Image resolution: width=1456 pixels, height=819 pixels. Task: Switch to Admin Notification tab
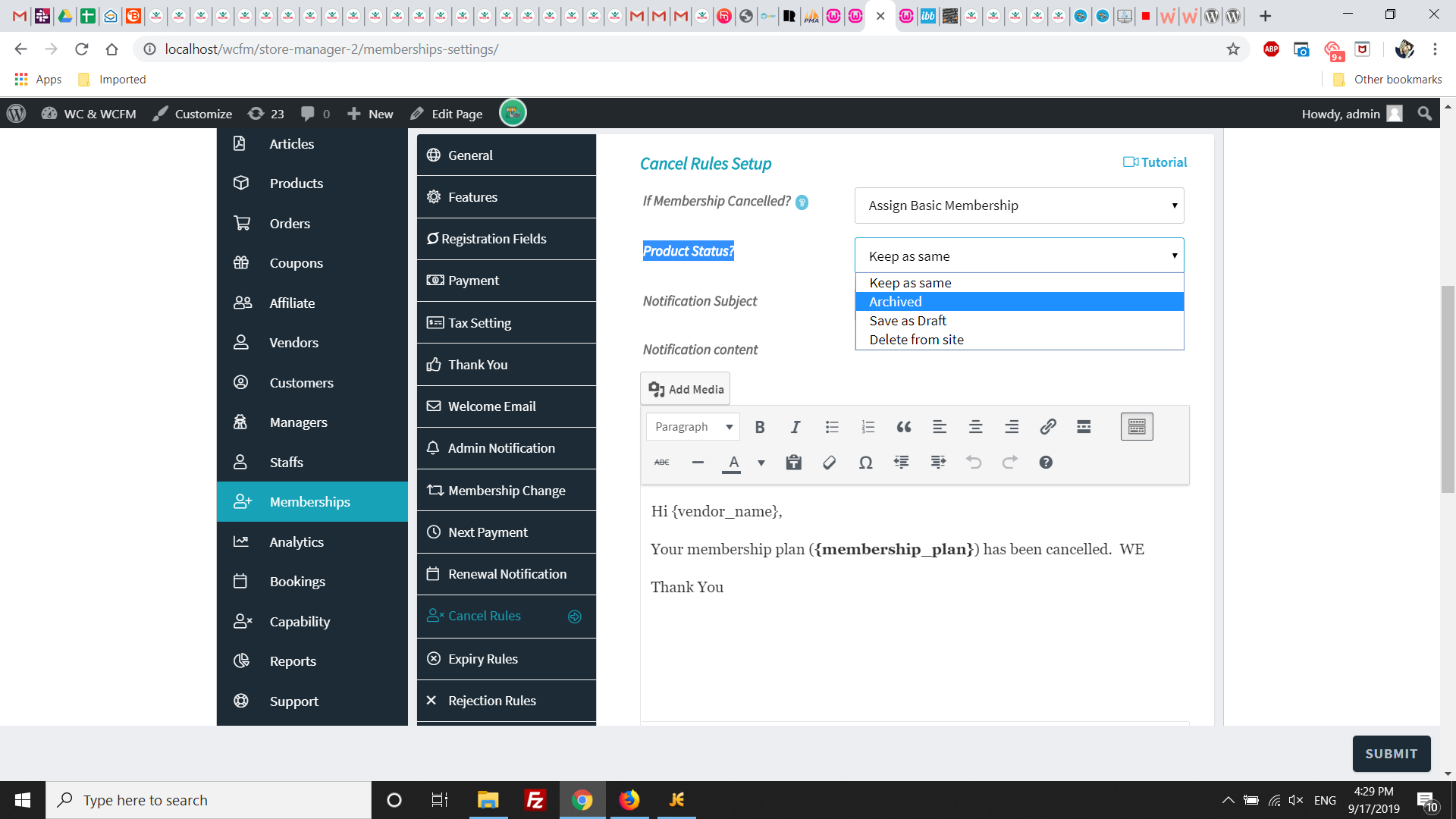click(x=507, y=448)
